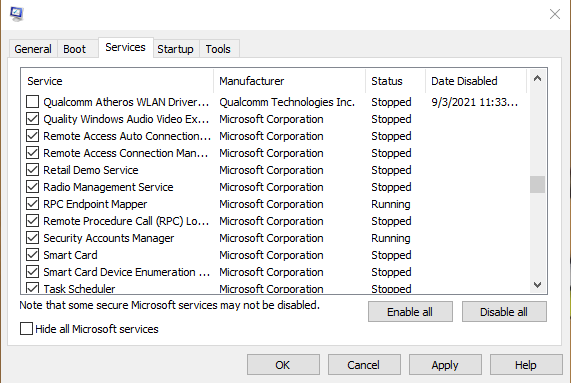Open the Tools tab
This screenshot has height=383, width=571.
pos(218,49)
